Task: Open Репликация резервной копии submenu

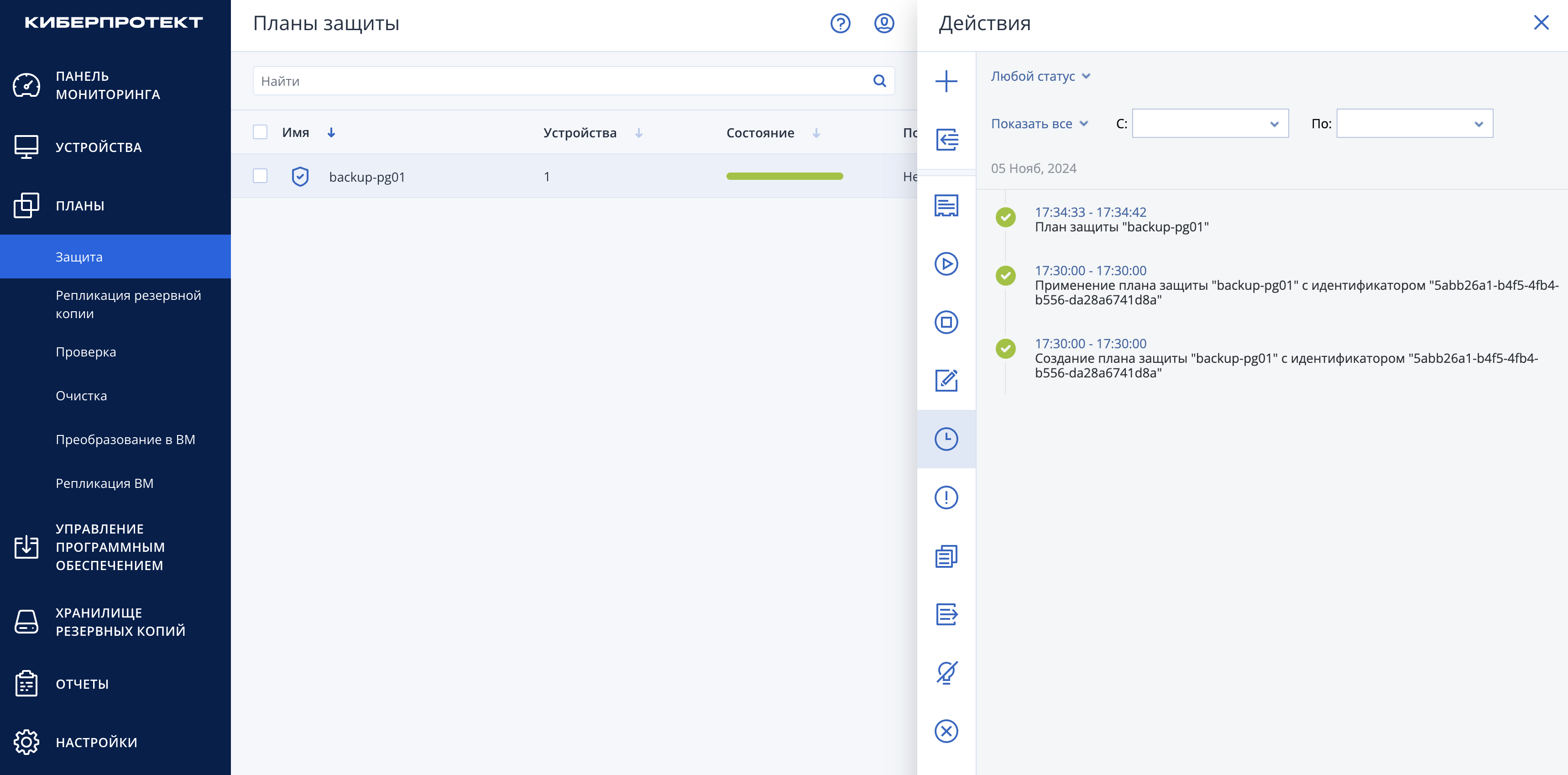Action: click(128, 304)
